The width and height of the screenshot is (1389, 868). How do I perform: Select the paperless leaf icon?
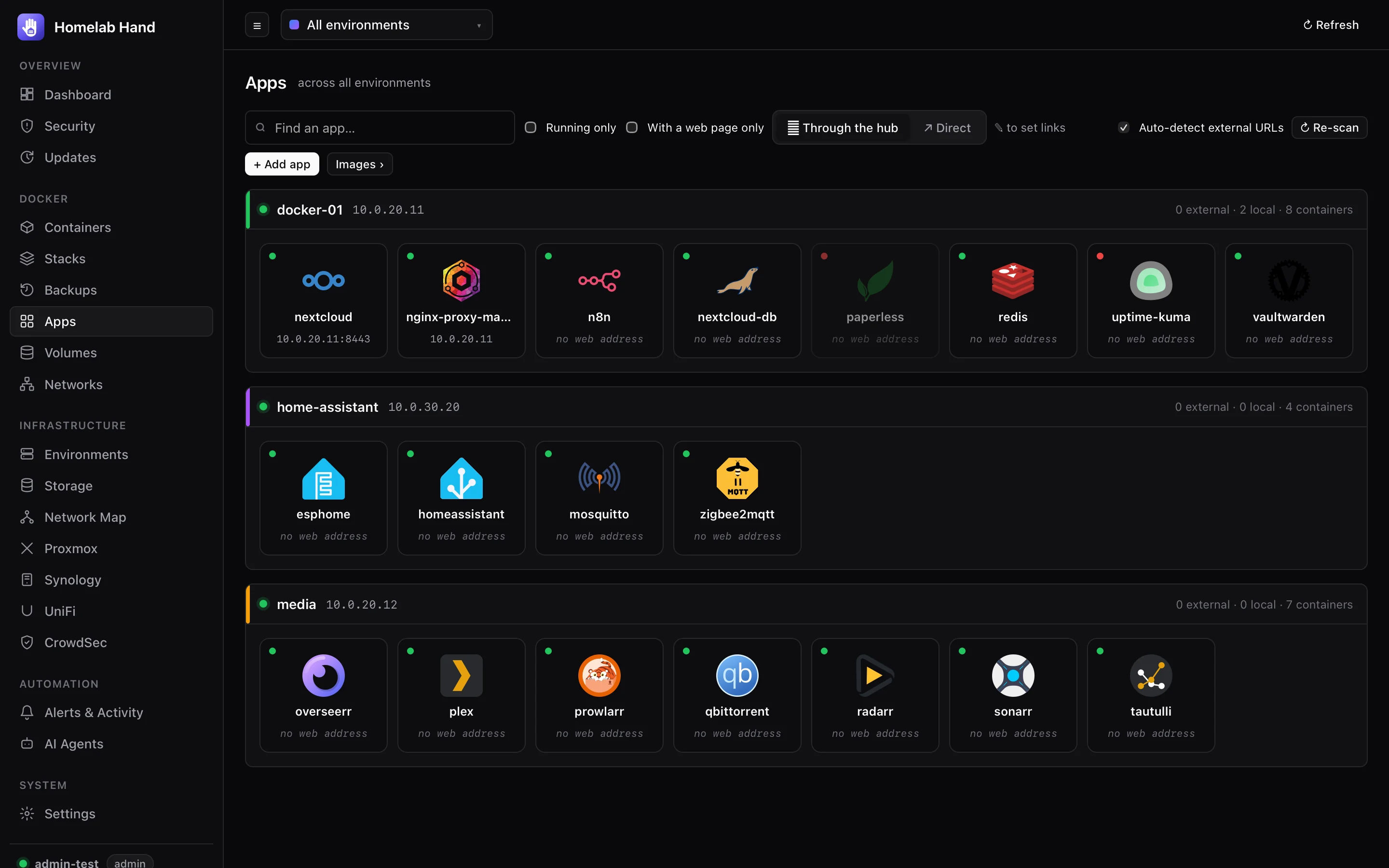(875, 280)
